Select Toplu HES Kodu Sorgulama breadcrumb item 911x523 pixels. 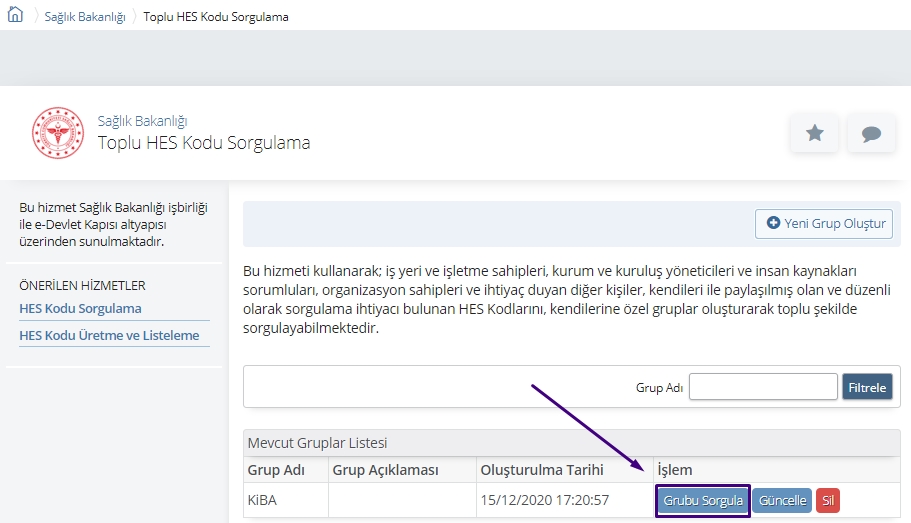(216, 17)
